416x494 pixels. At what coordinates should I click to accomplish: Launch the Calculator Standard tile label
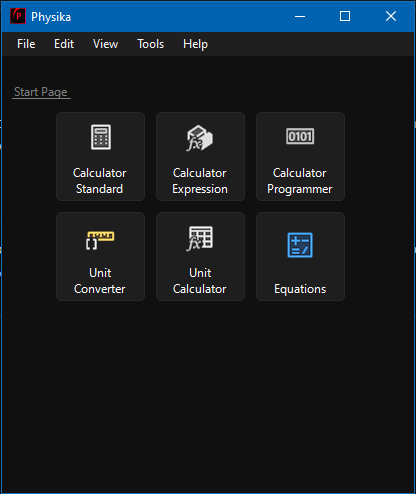coord(100,181)
